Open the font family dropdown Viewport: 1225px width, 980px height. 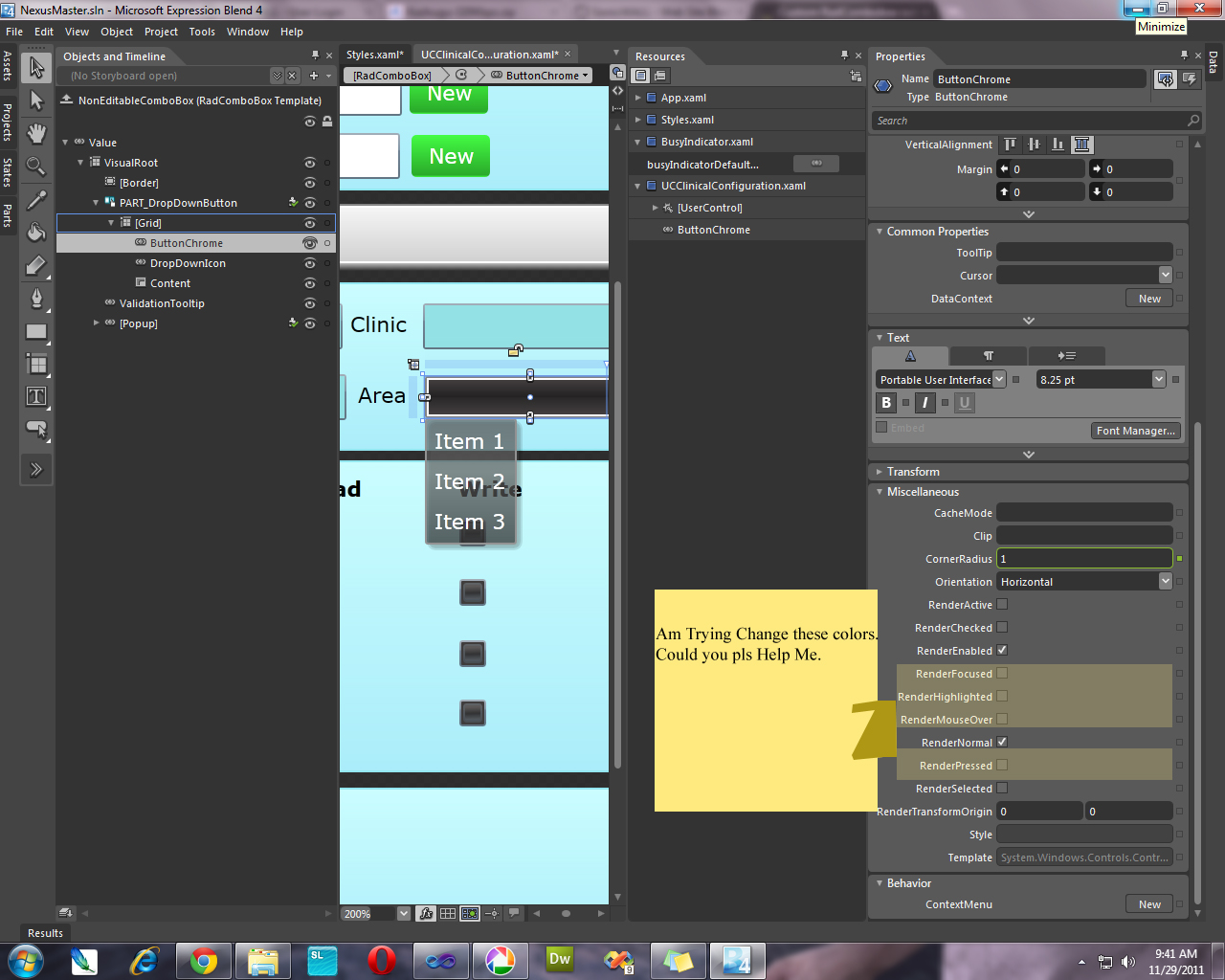tap(999, 379)
